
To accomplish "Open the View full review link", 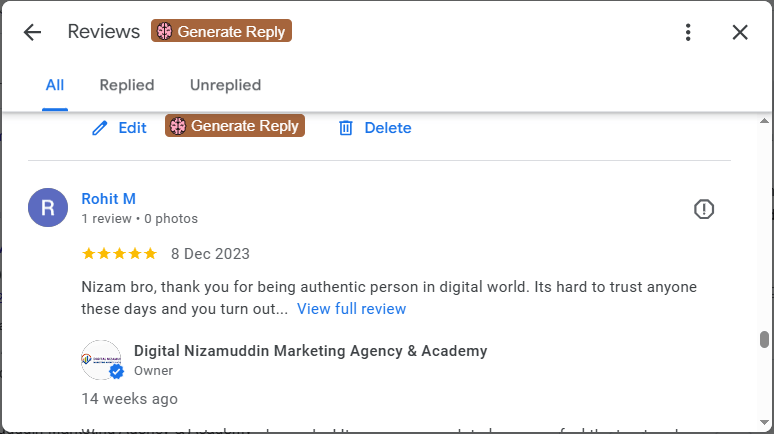I will point(351,309).
